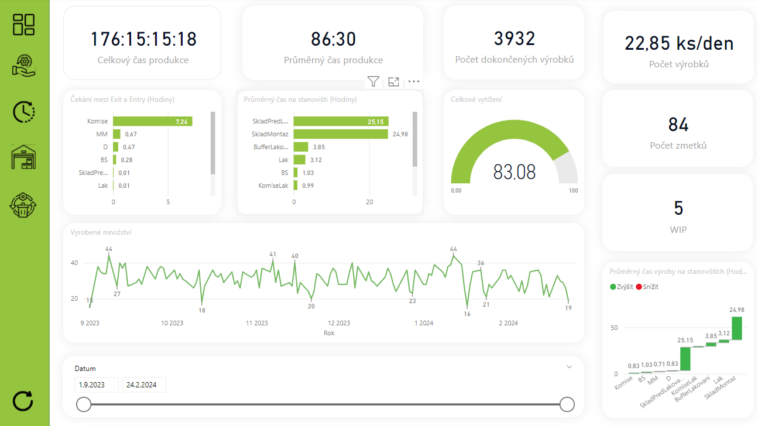This screenshot has width=758, height=426.
Task: Collapse the Datum slicer chevron
Action: [x=568, y=368]
